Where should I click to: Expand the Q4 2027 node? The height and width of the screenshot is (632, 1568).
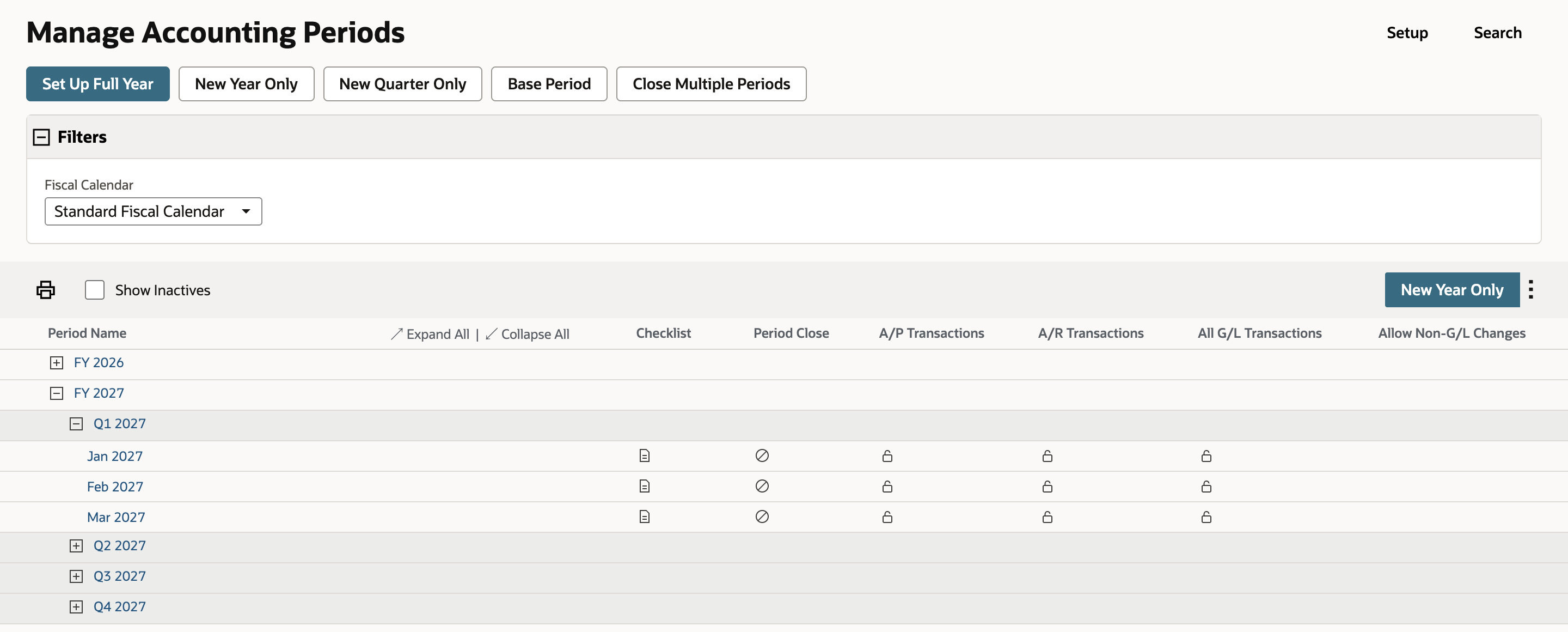click(x=76, y=606)
